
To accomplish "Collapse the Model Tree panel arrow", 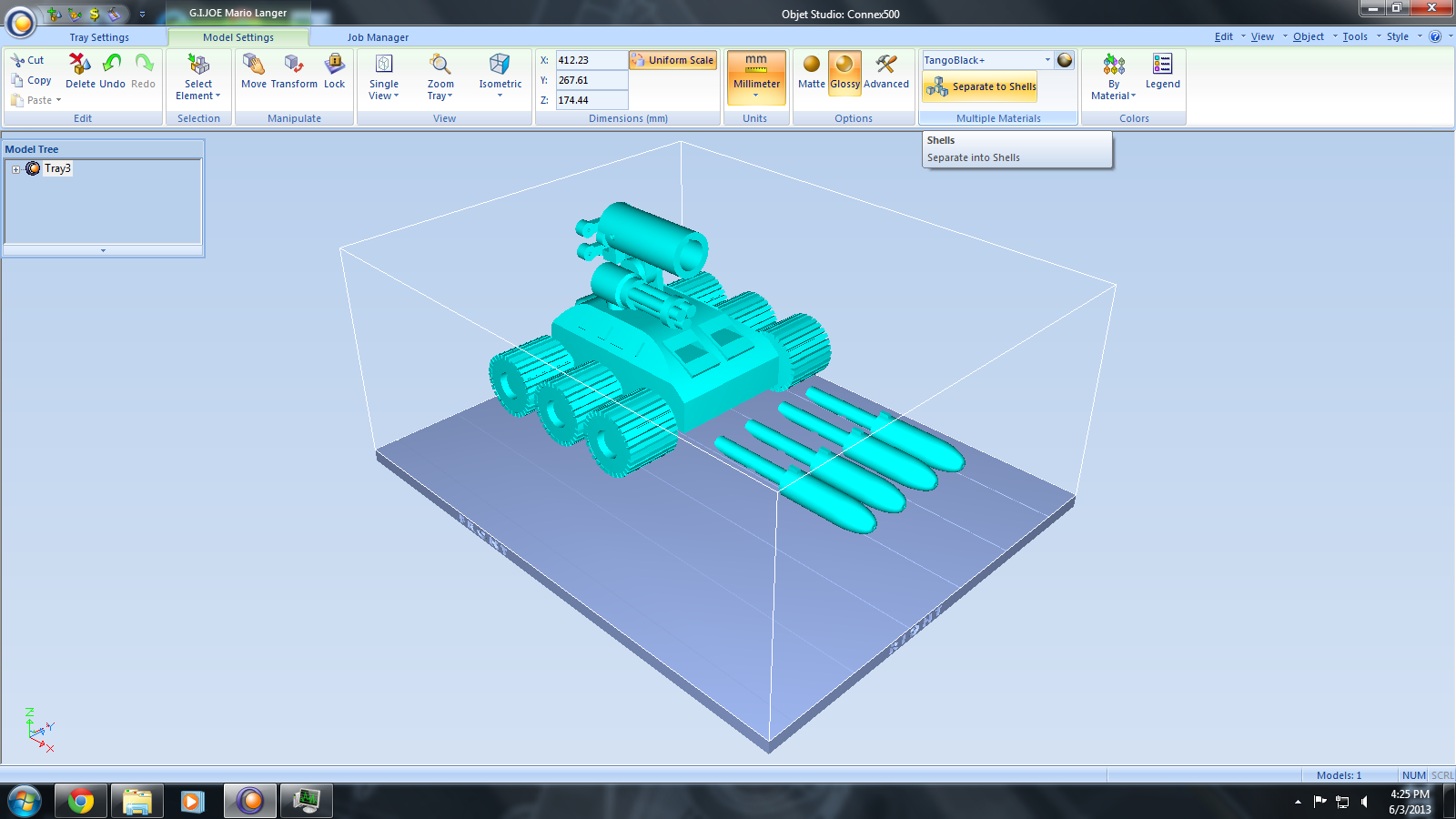I will click(x=103, y=250).
